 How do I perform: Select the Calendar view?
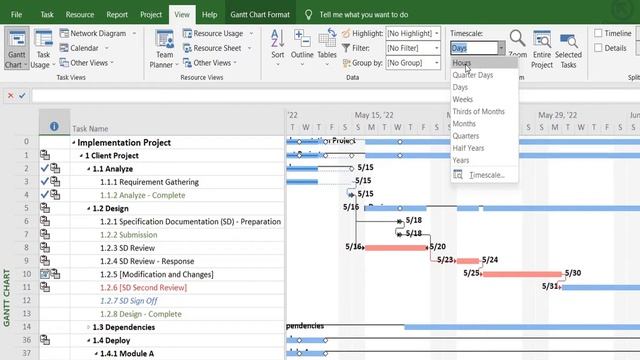click(x=84, y=48)
